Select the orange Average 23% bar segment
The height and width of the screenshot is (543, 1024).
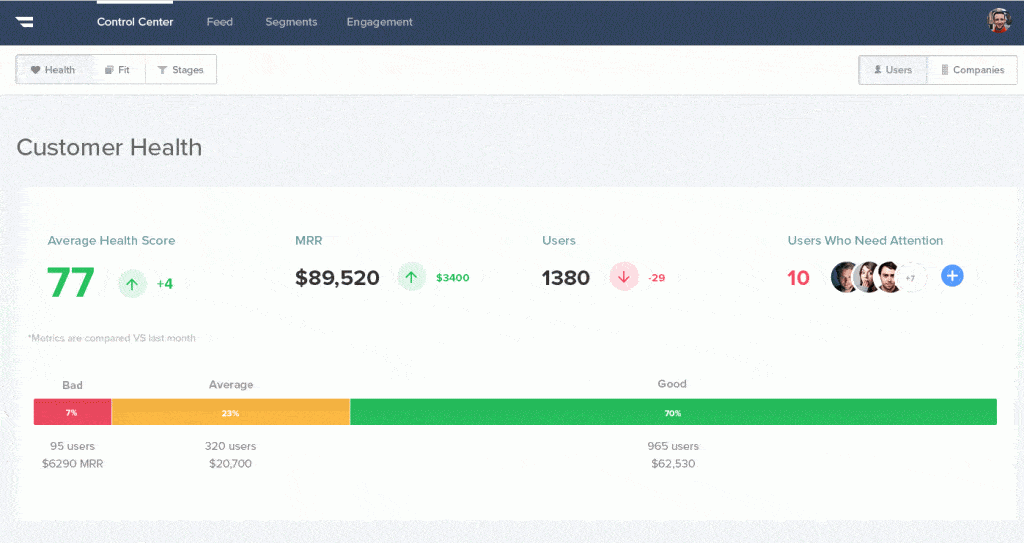click(230, 412)
